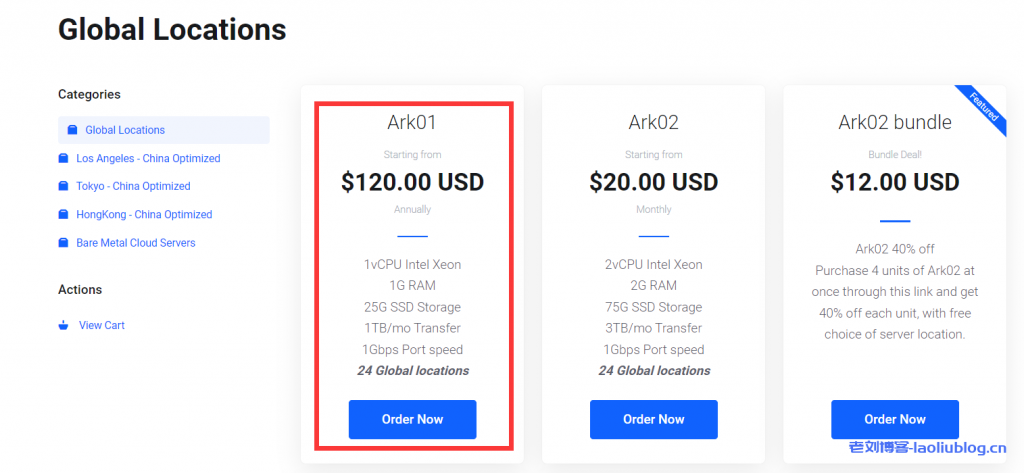Click the Ark01 plan title
Image resolution: width=1024 pixels, height=473 pixels.
[412, 123]
